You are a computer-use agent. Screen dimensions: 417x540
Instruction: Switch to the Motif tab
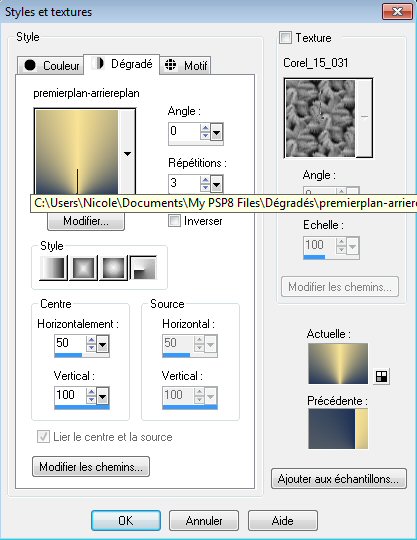point(185,65)
